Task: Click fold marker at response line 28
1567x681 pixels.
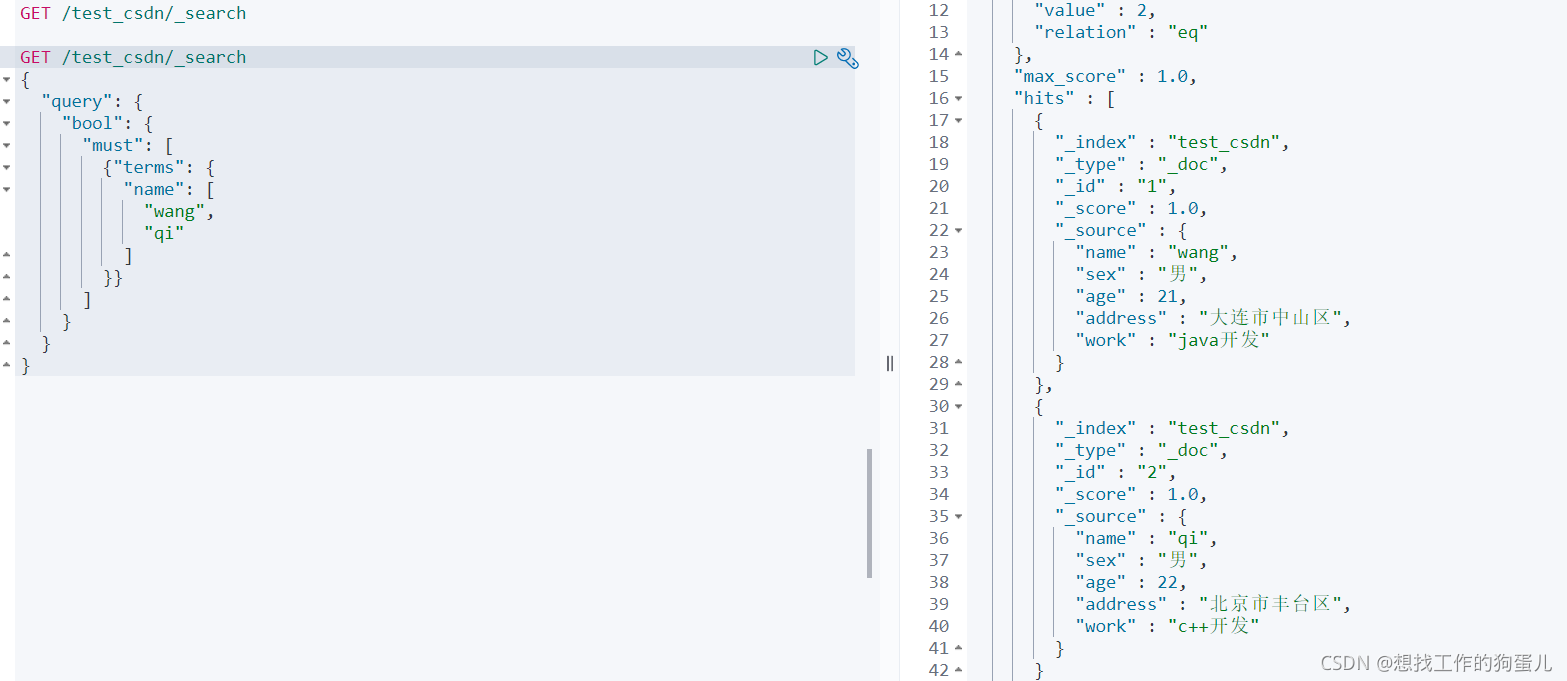Action: click(x=959, y=362)
